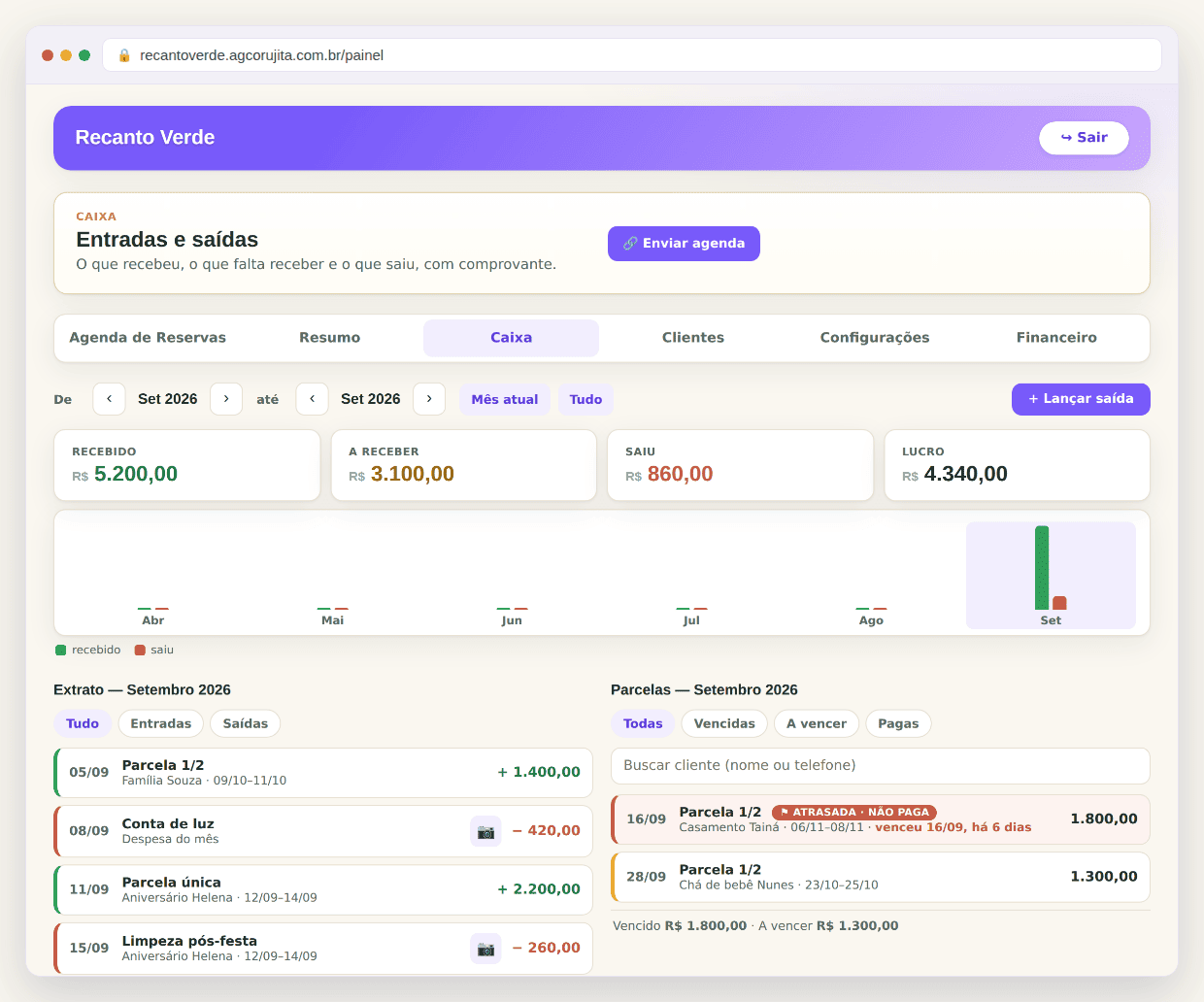Go to previous start month
The width and height of the screenshot is (1204, 1002).
(109, 399)
